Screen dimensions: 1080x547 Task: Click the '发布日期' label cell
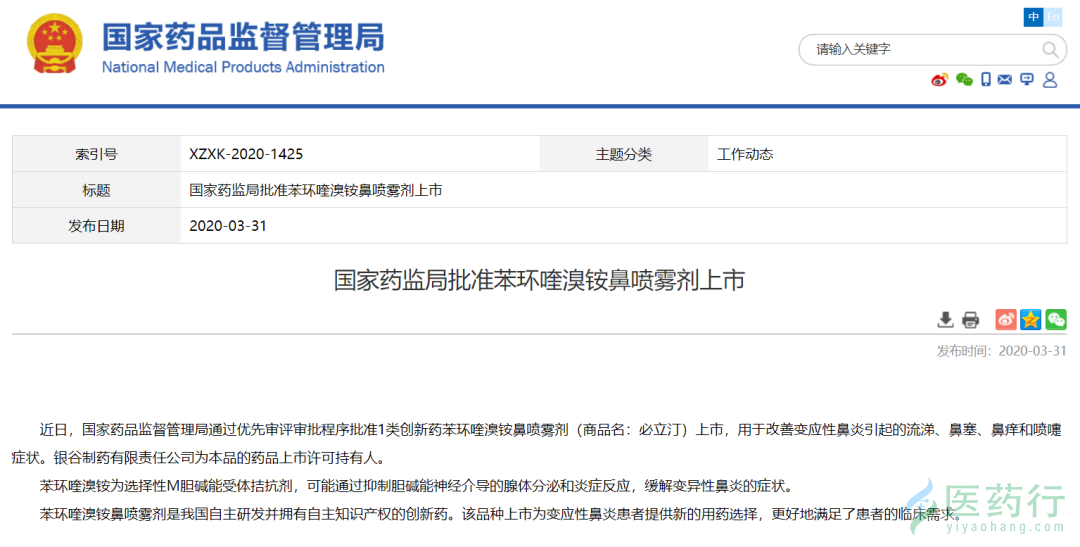point(96,226)
